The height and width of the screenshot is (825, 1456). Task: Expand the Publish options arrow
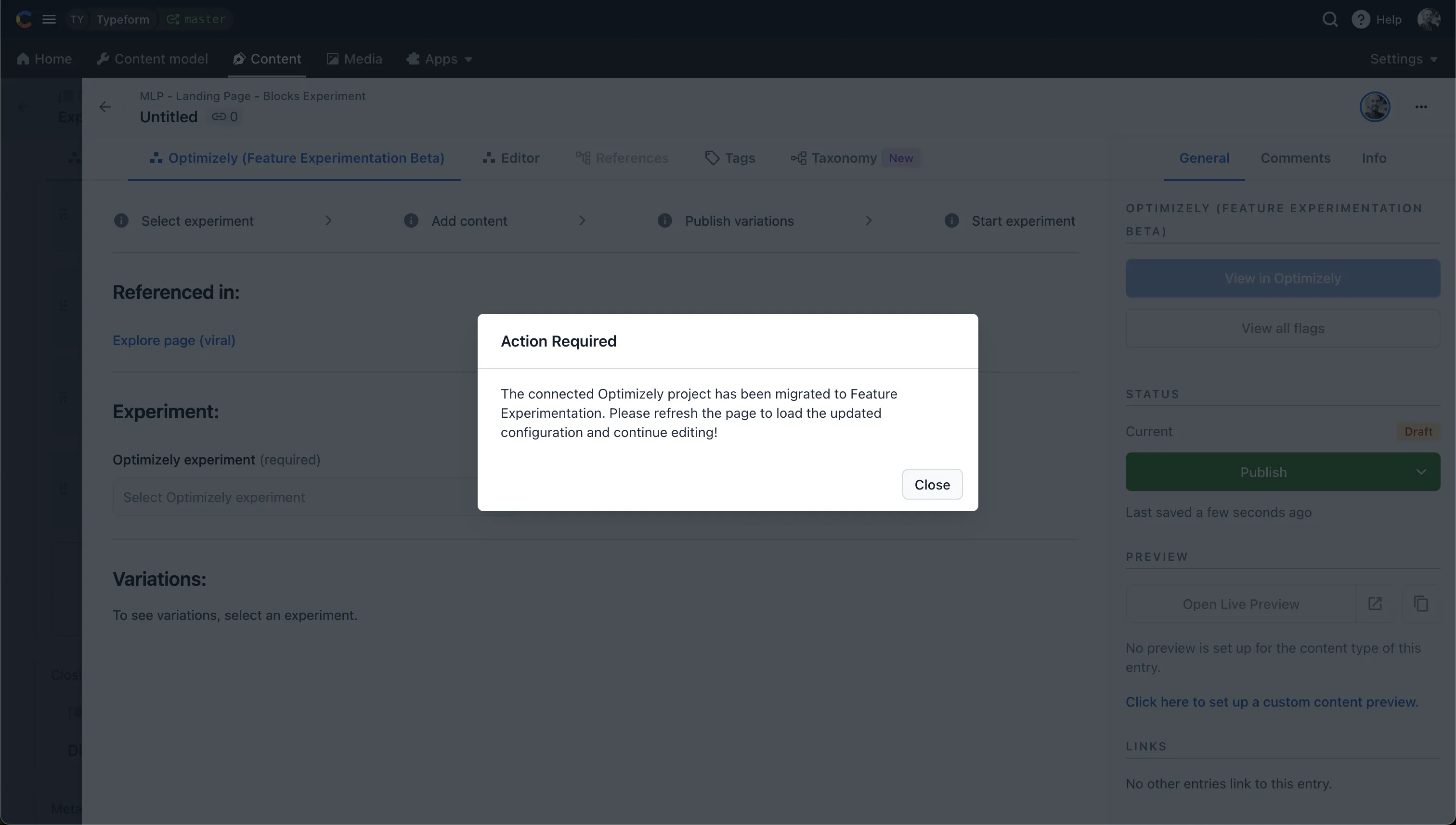[1420, 472]
